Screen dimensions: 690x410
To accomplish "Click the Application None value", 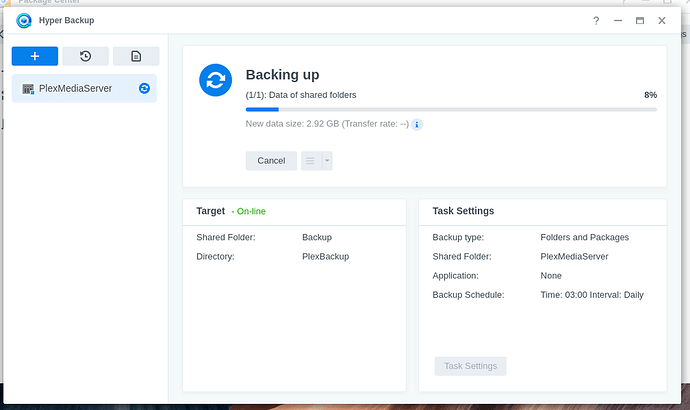I will pos(551,276).
